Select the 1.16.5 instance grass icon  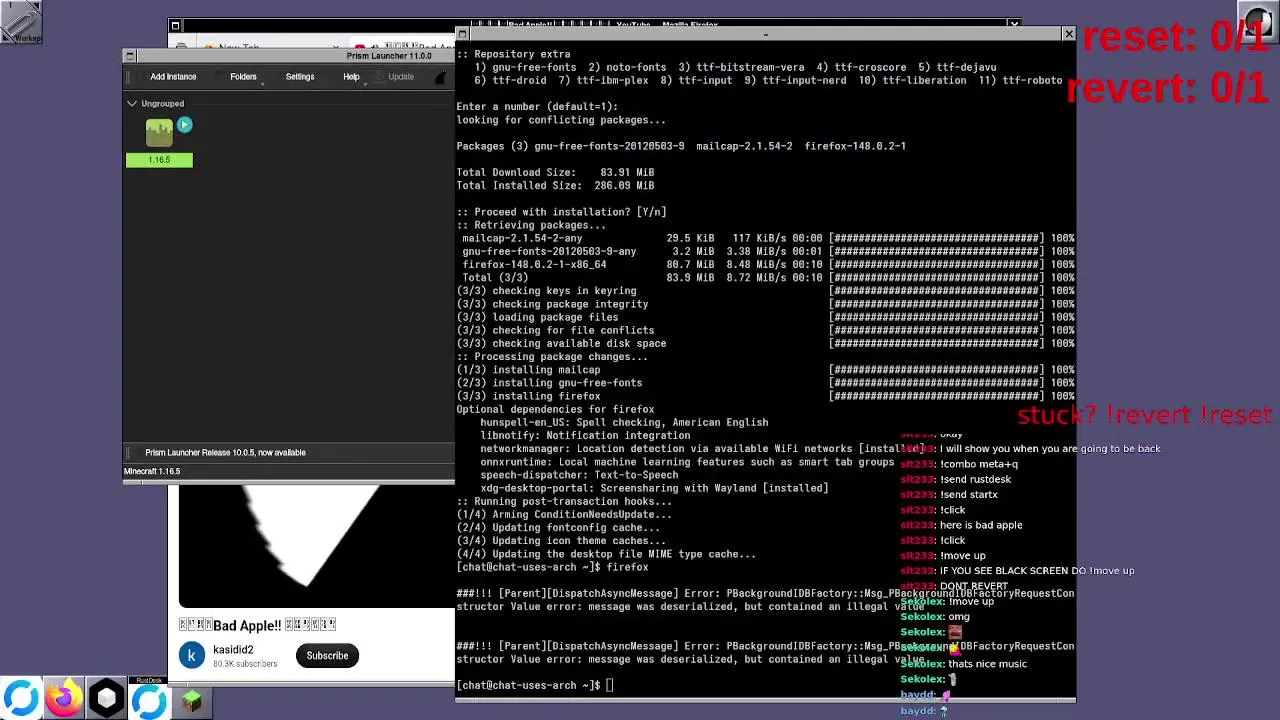[x=159, y=133]
